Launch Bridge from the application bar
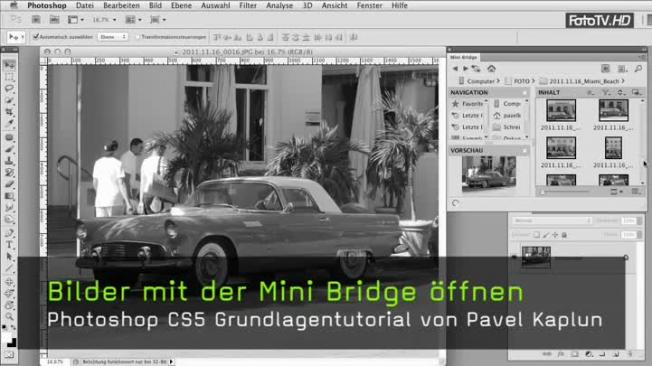The height and width of the screenshot is (366, 652). pyautogui.click(x=36, y=20)
